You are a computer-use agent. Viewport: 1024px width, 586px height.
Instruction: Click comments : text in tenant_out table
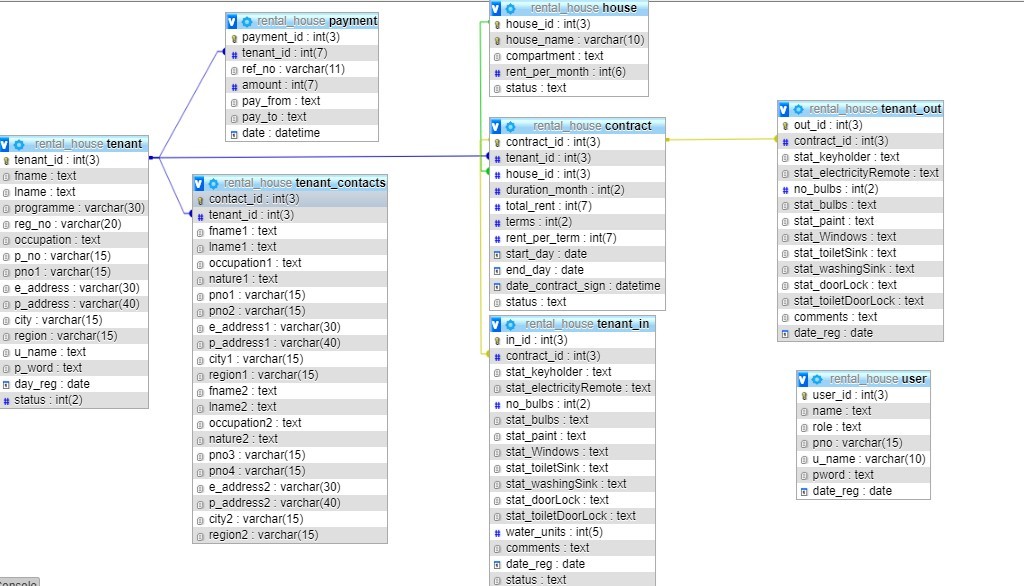(x=860, y=317)
